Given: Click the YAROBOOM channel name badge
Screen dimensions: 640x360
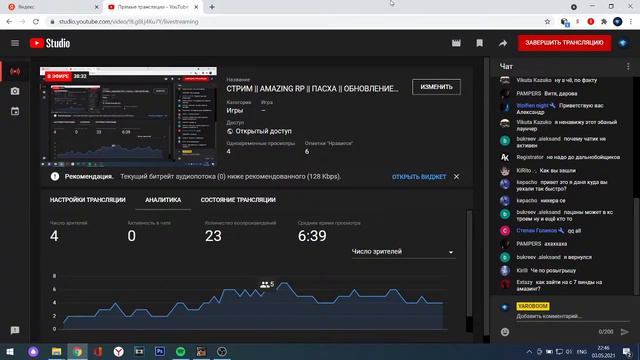Looking at the screenshot, I should pos(532,306).
